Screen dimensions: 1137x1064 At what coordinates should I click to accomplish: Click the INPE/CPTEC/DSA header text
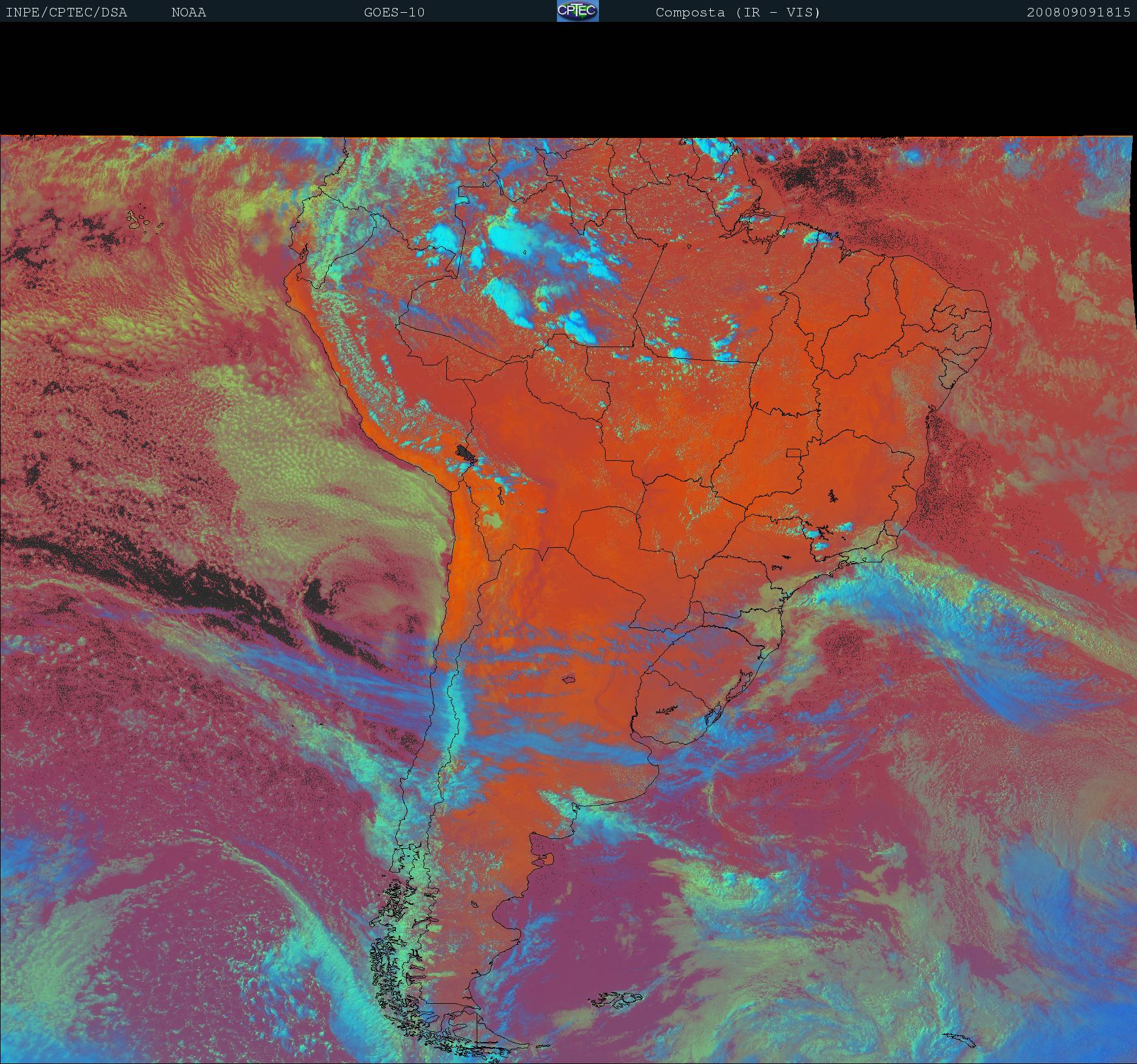point(66,12)
